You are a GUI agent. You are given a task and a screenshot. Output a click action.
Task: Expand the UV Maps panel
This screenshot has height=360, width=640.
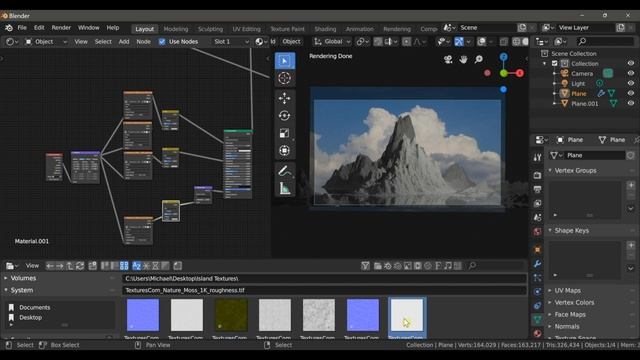550,291
